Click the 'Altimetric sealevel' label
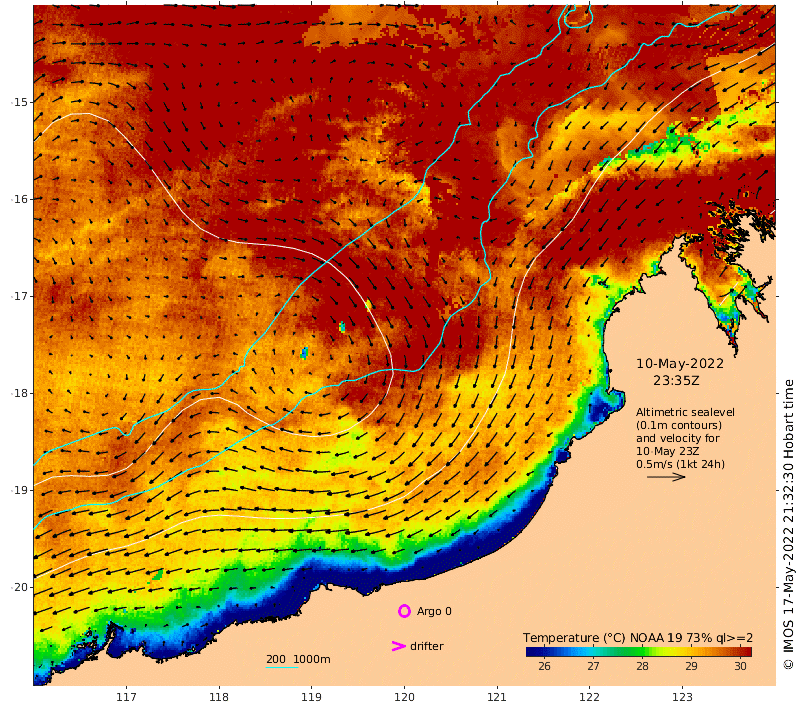 (685, 412)
